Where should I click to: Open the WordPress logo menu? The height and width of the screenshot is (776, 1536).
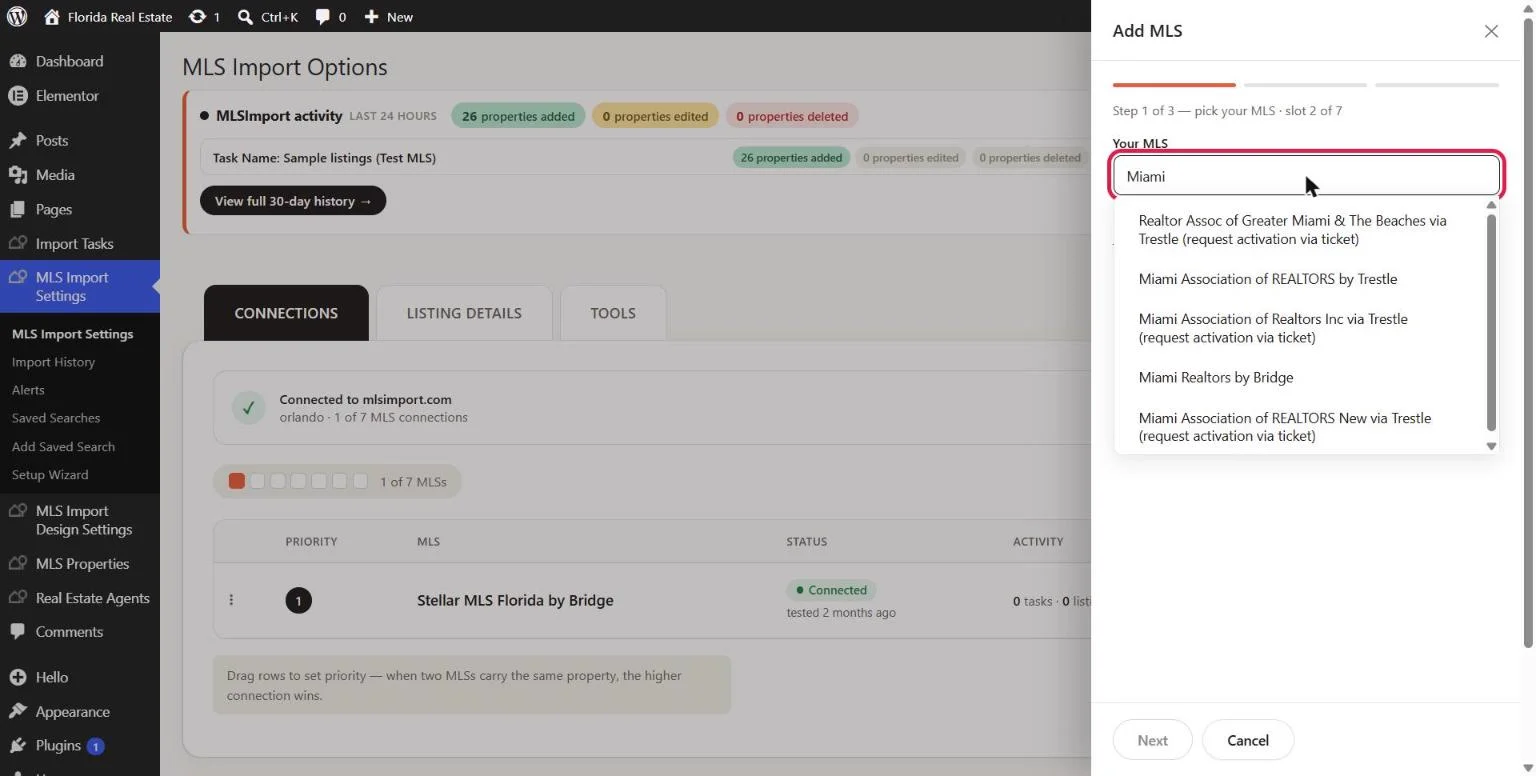(x=17, y=17)
